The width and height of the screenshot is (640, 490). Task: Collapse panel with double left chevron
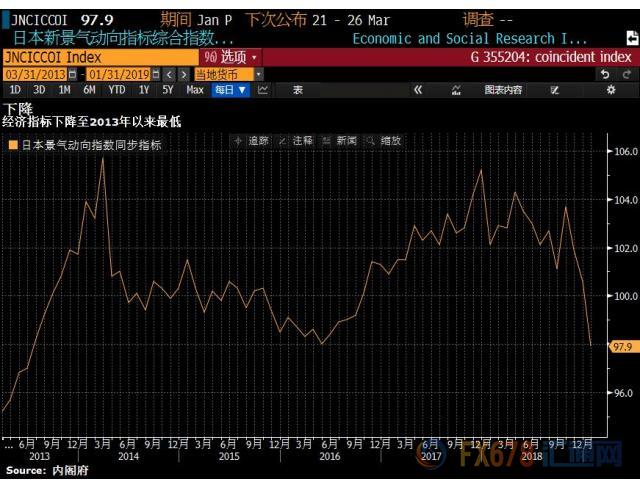pyautogui.click(x=418, y=90)
